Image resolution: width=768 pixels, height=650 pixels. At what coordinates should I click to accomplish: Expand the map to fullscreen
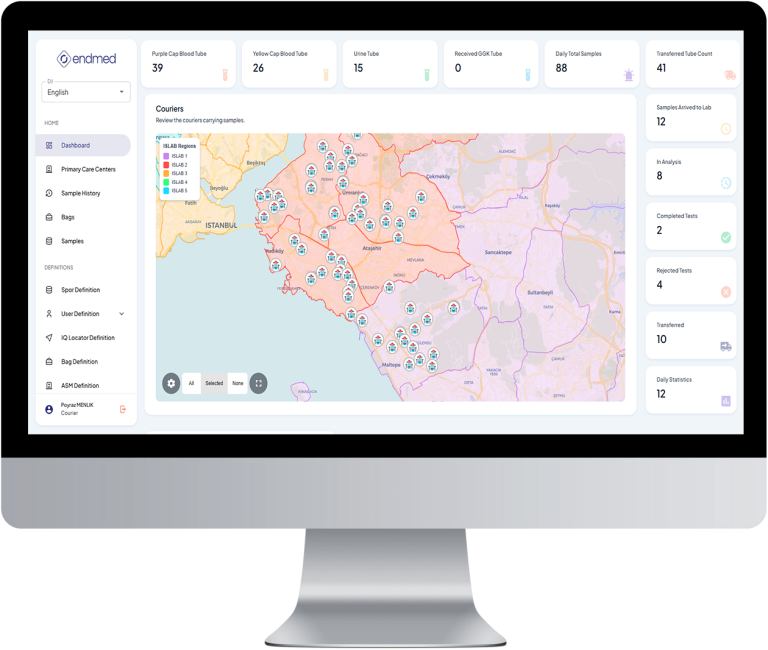pos(258,383)
